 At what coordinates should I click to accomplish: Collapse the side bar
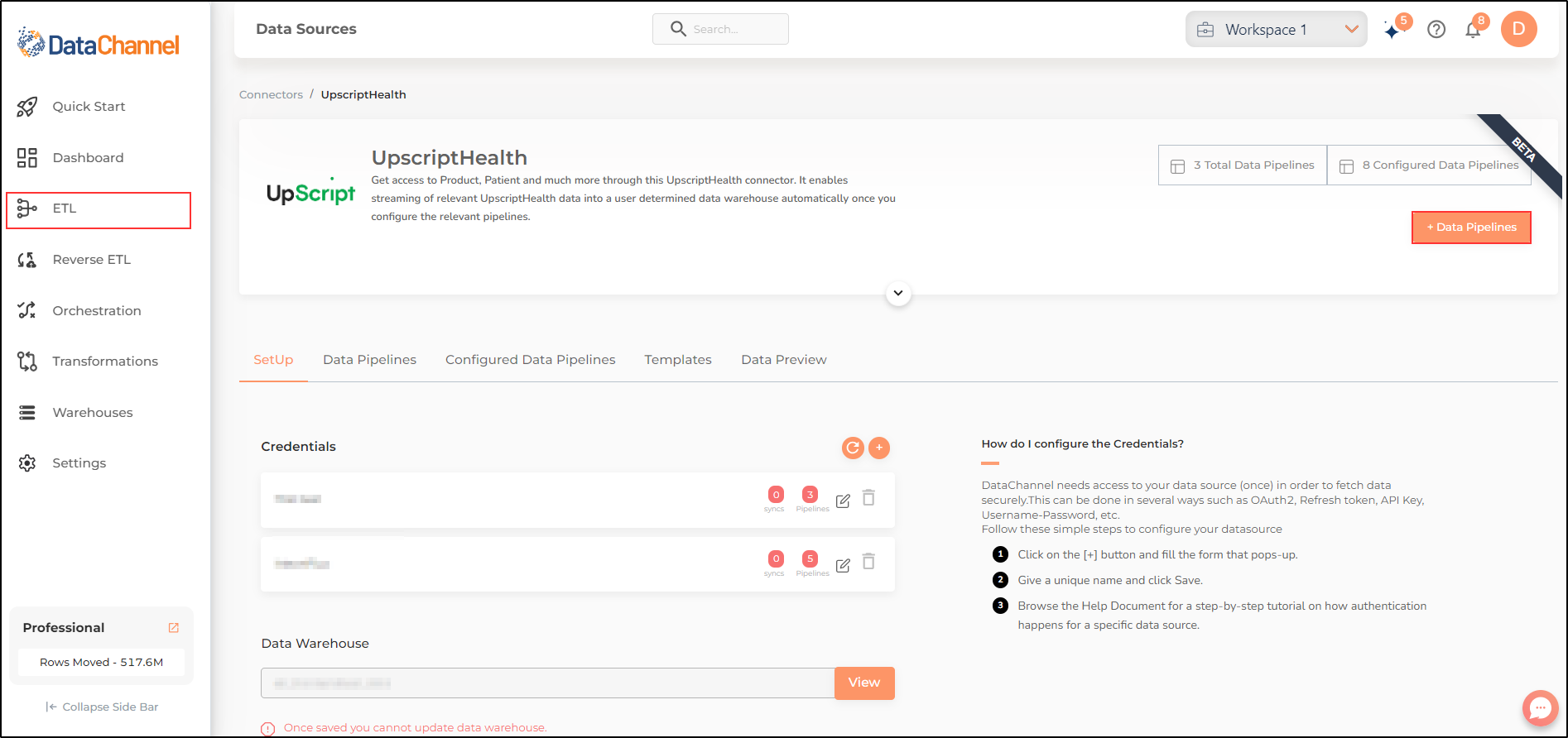coord(102,707)
